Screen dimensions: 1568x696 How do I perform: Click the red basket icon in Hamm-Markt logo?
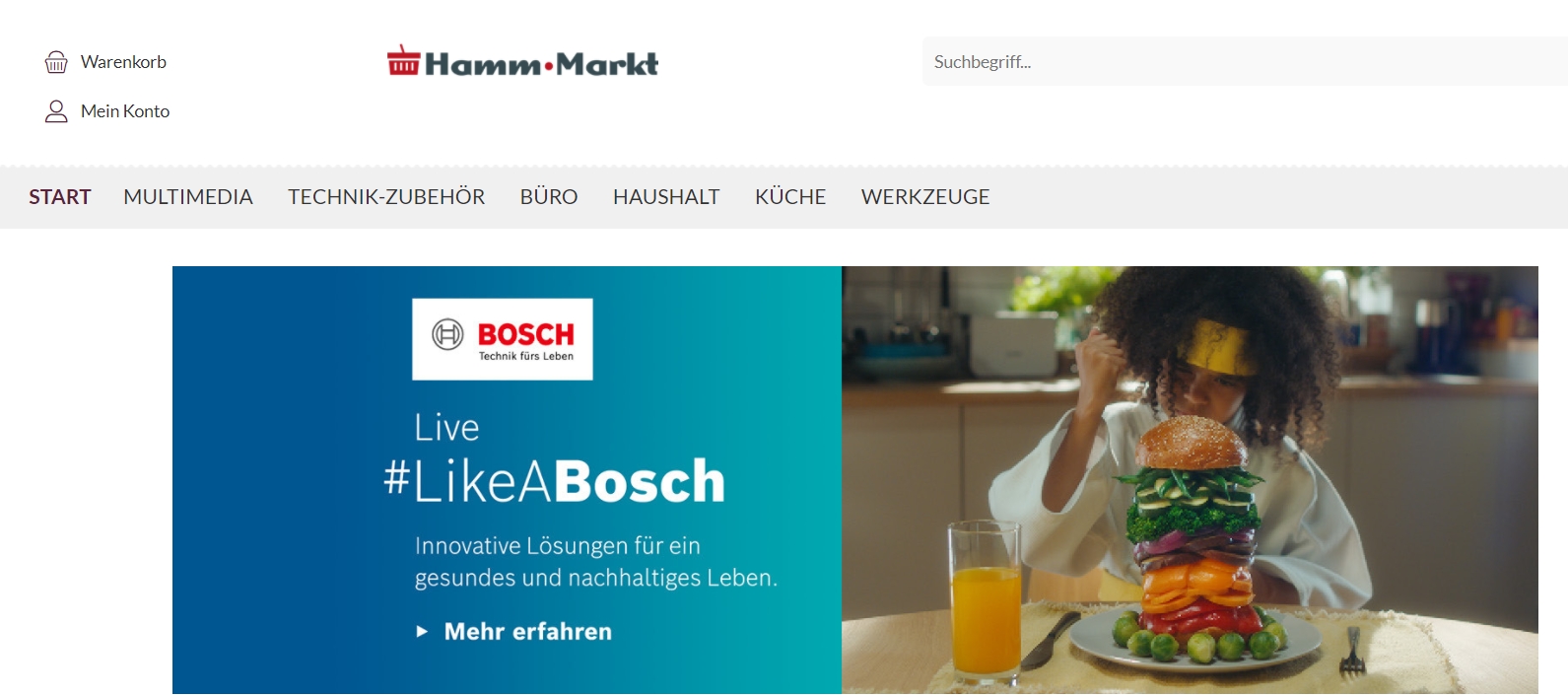tap(403, 60)
